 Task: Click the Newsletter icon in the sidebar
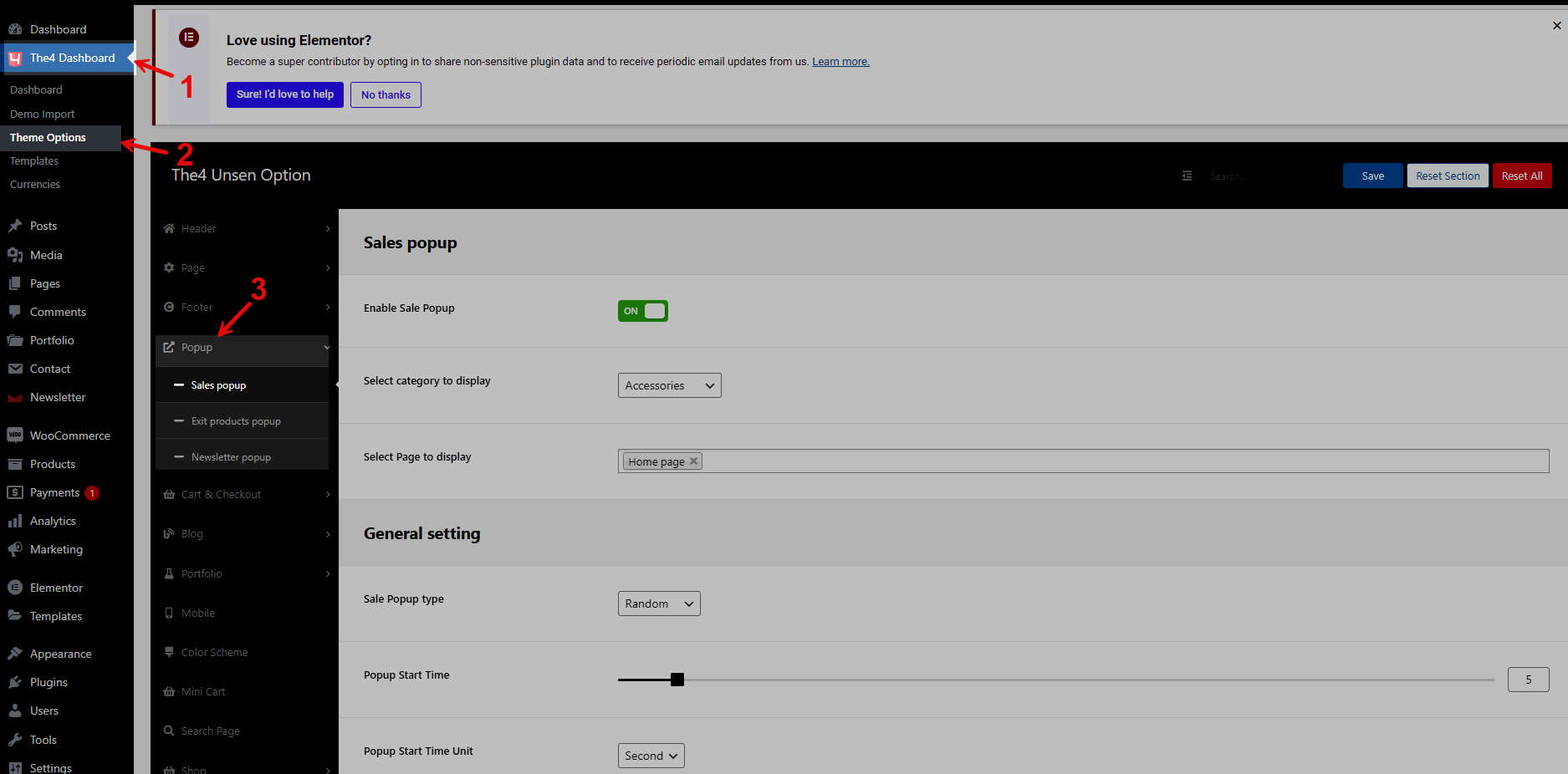coord(15,397)
